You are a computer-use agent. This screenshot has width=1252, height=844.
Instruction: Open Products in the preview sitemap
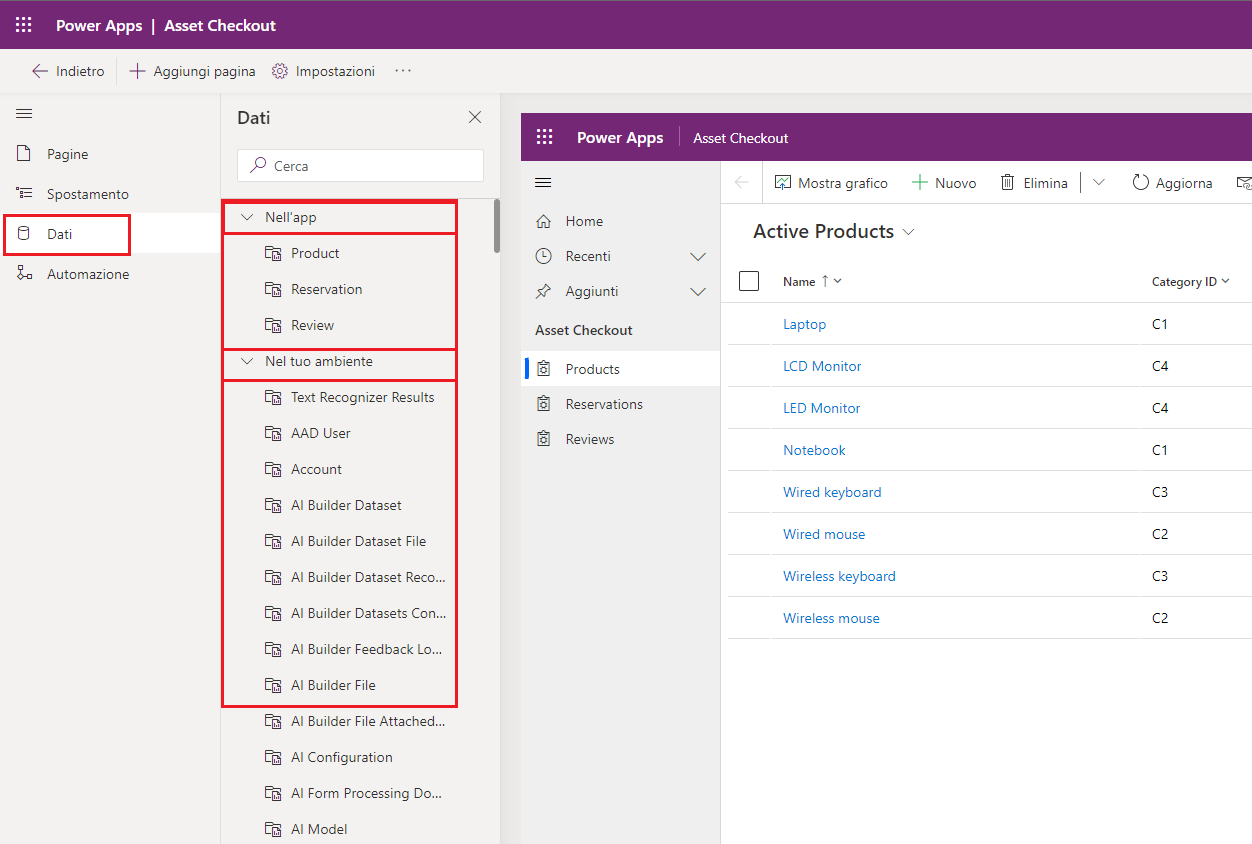coord(620,369)
